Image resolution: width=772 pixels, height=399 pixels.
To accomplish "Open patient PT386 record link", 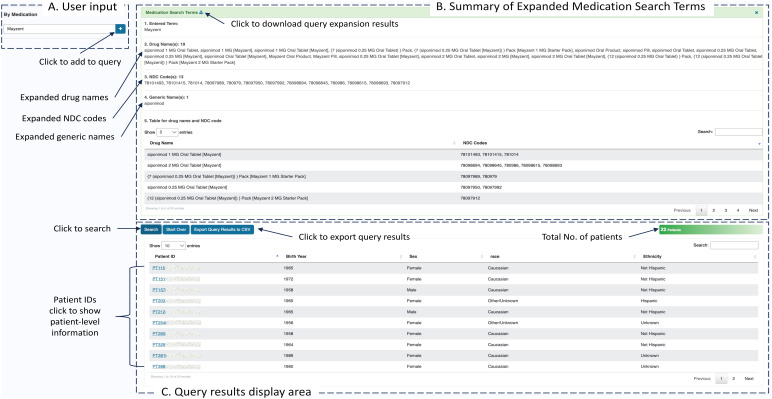I will click(x=159, y=366).
